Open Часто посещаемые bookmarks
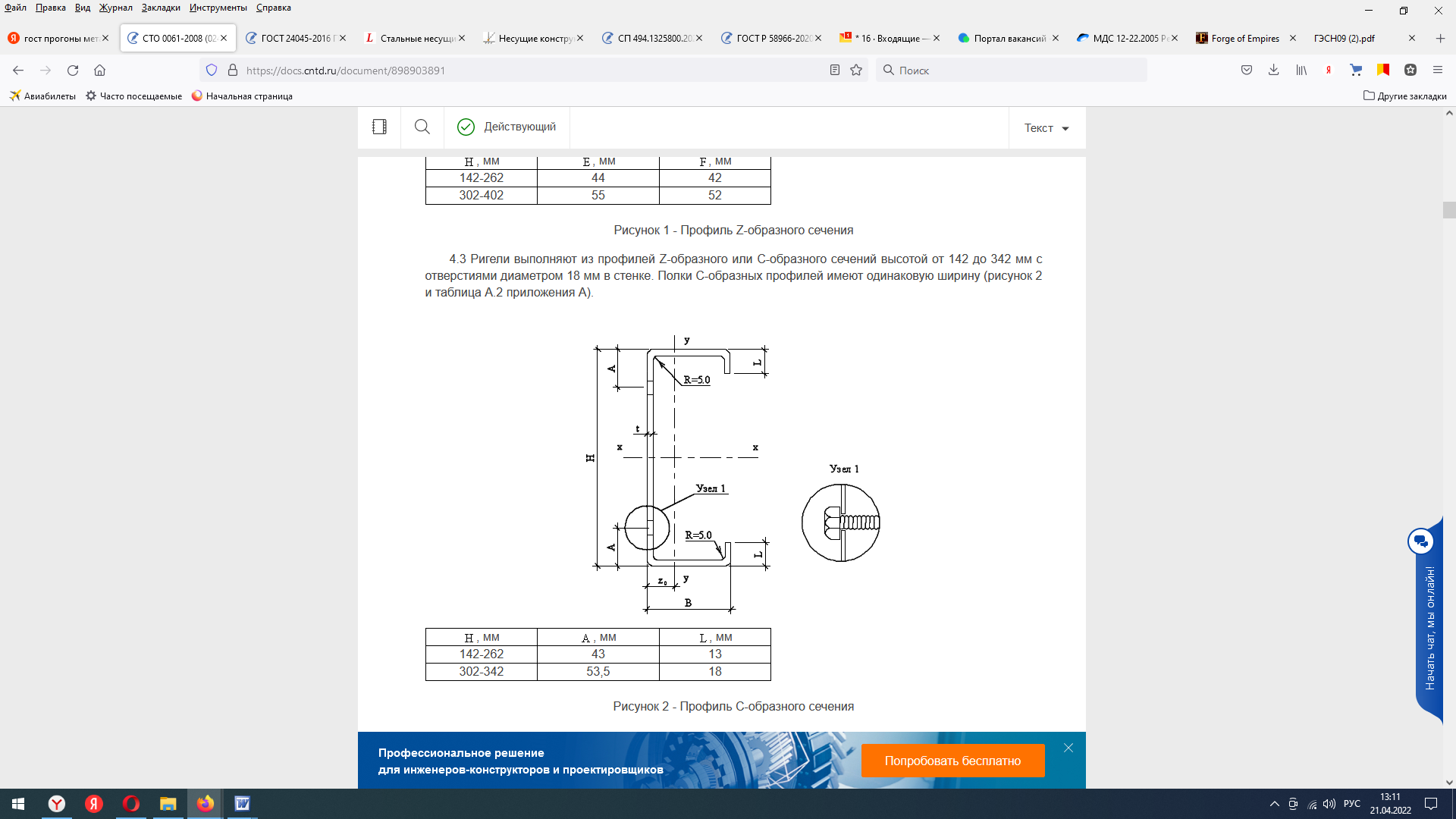The height and width of the screenshot is (819, 1456). (x=133, y=96)
